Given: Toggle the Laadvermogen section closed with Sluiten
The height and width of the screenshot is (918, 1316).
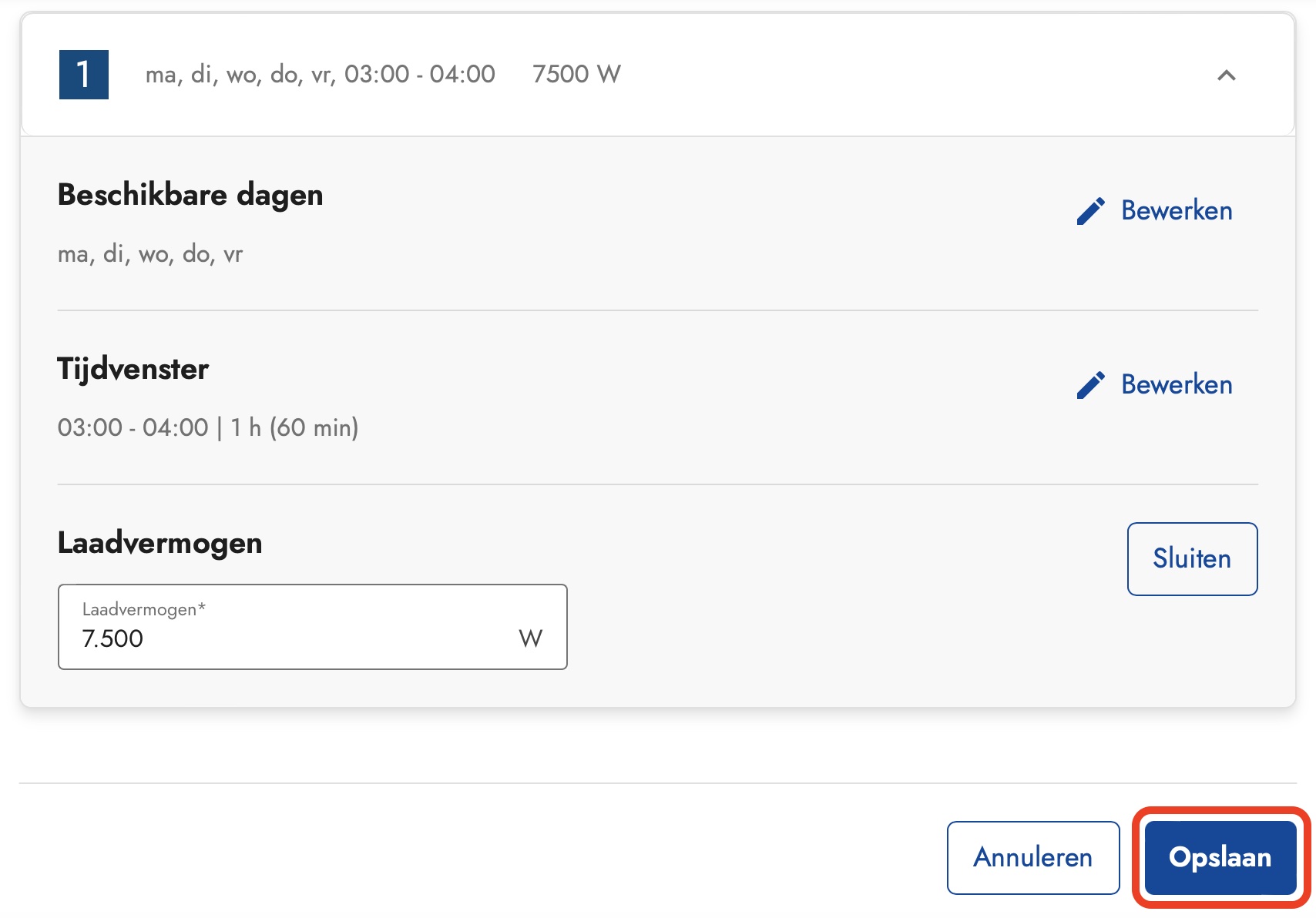Looking at the screenshot, I should [1191, 559].
